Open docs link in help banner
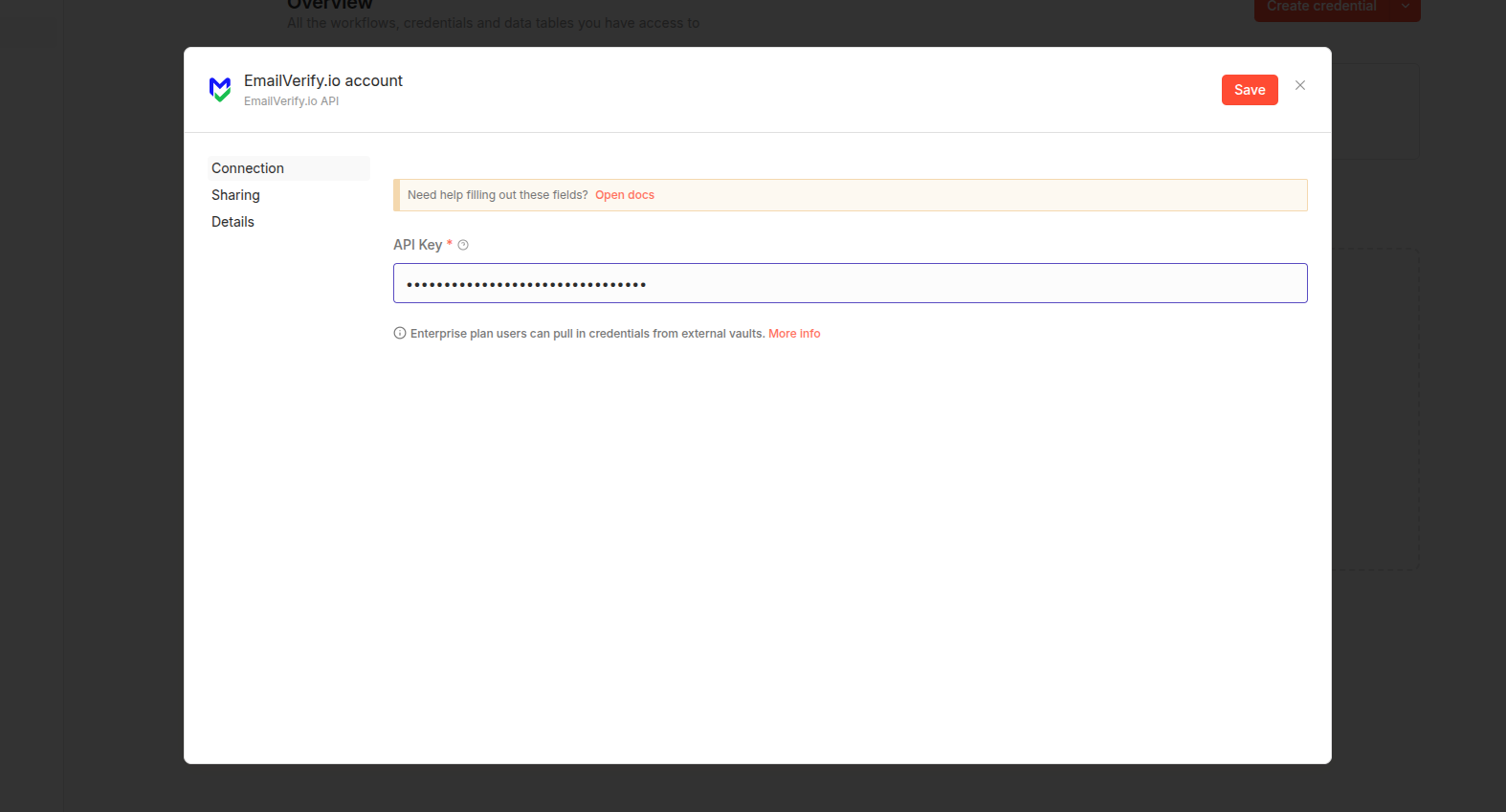This screenshot has width=1506, height=812. click(x=625, y=195)
